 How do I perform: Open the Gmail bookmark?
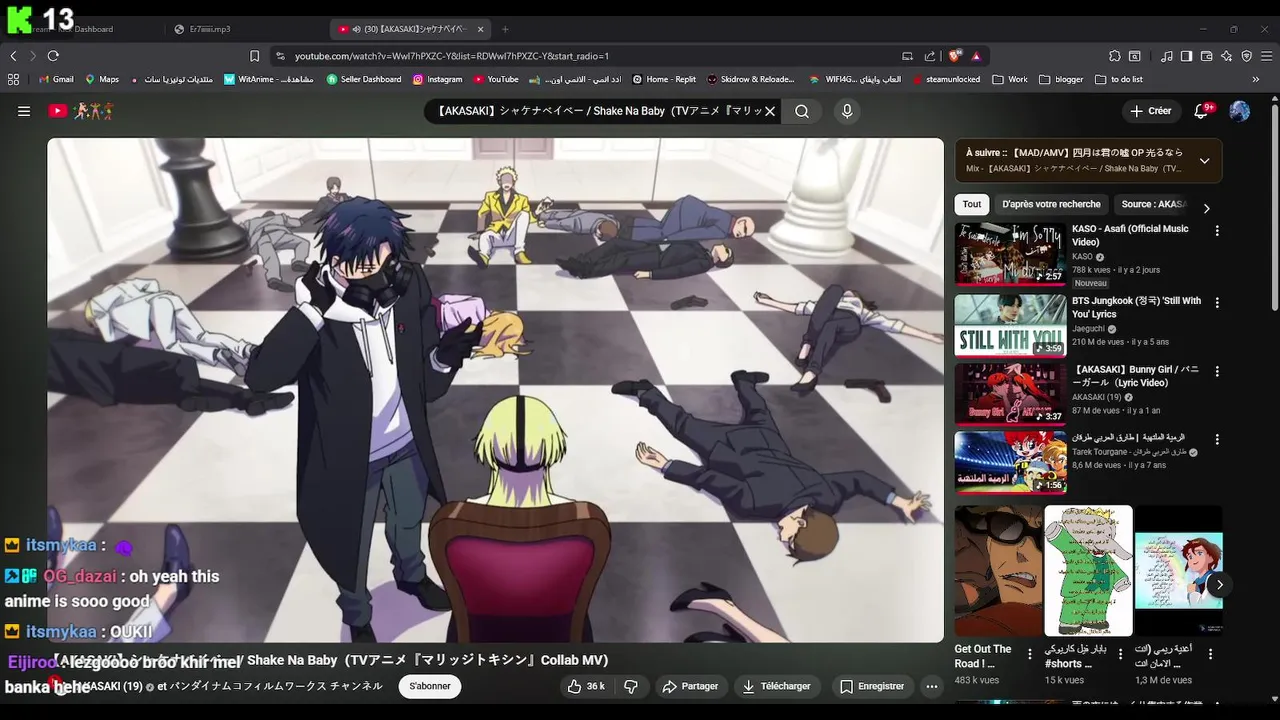pos(56,79)
